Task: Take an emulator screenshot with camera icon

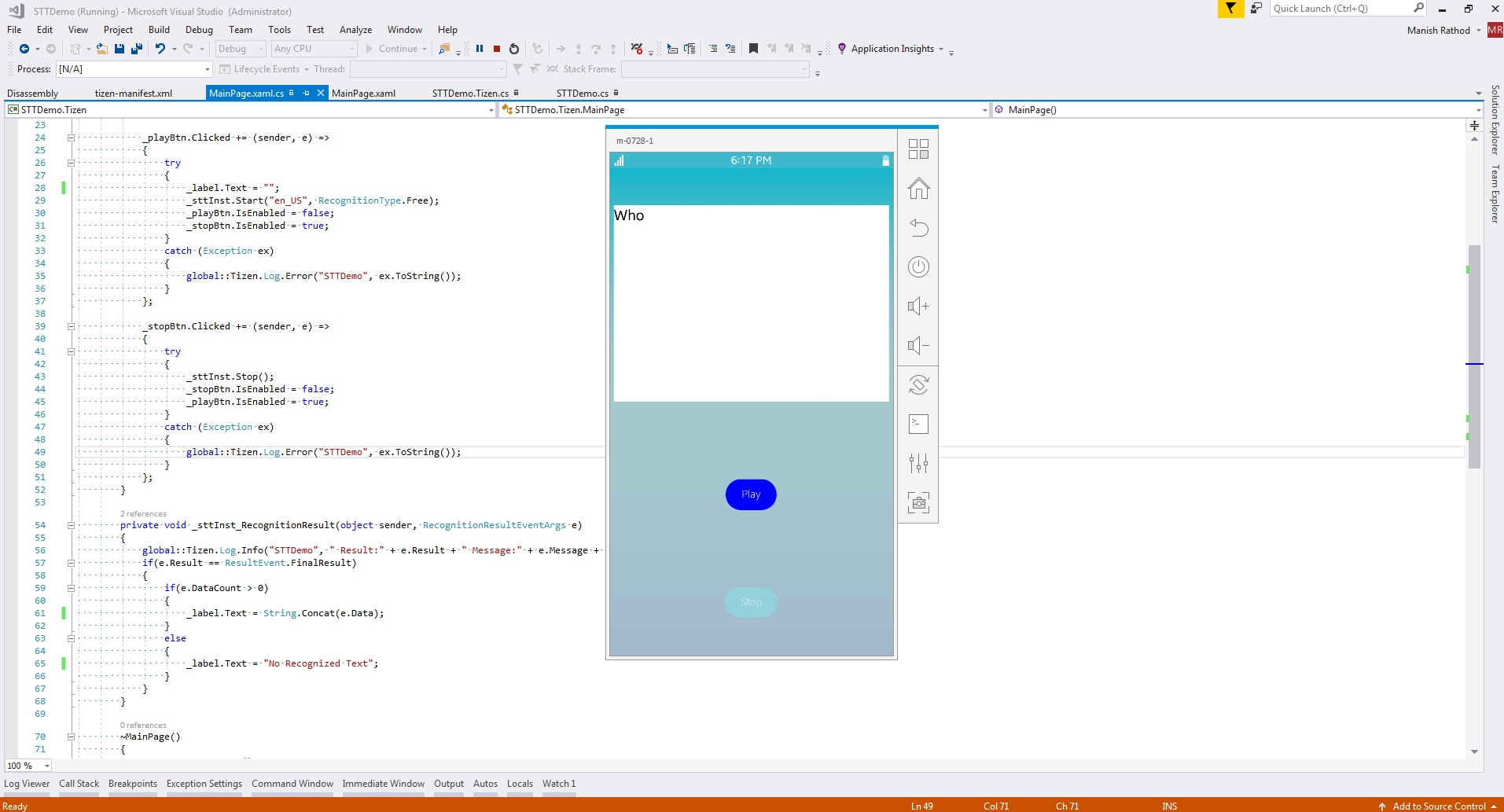Action: 918,503
